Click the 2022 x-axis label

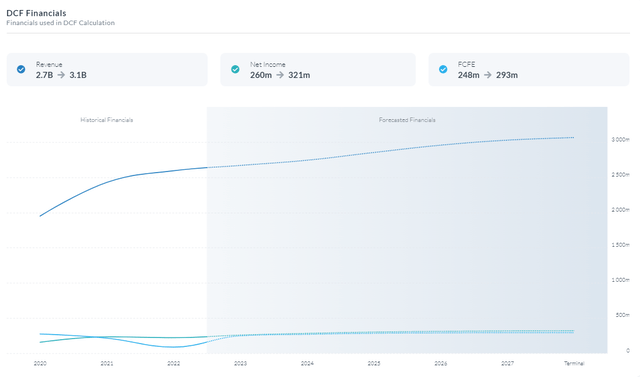[x=173, y=364]
